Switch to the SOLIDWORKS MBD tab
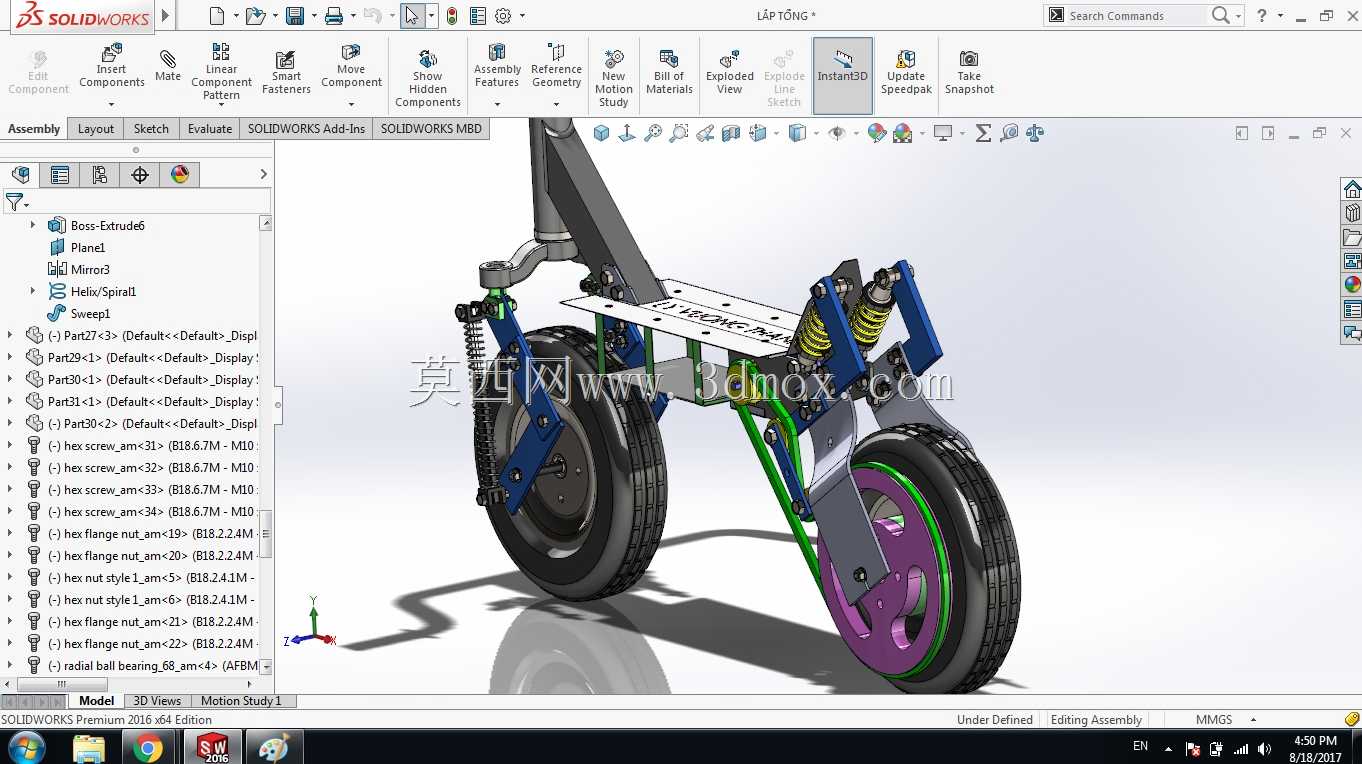The width and height of the screenshot is (1362, 764). (431, 129)
